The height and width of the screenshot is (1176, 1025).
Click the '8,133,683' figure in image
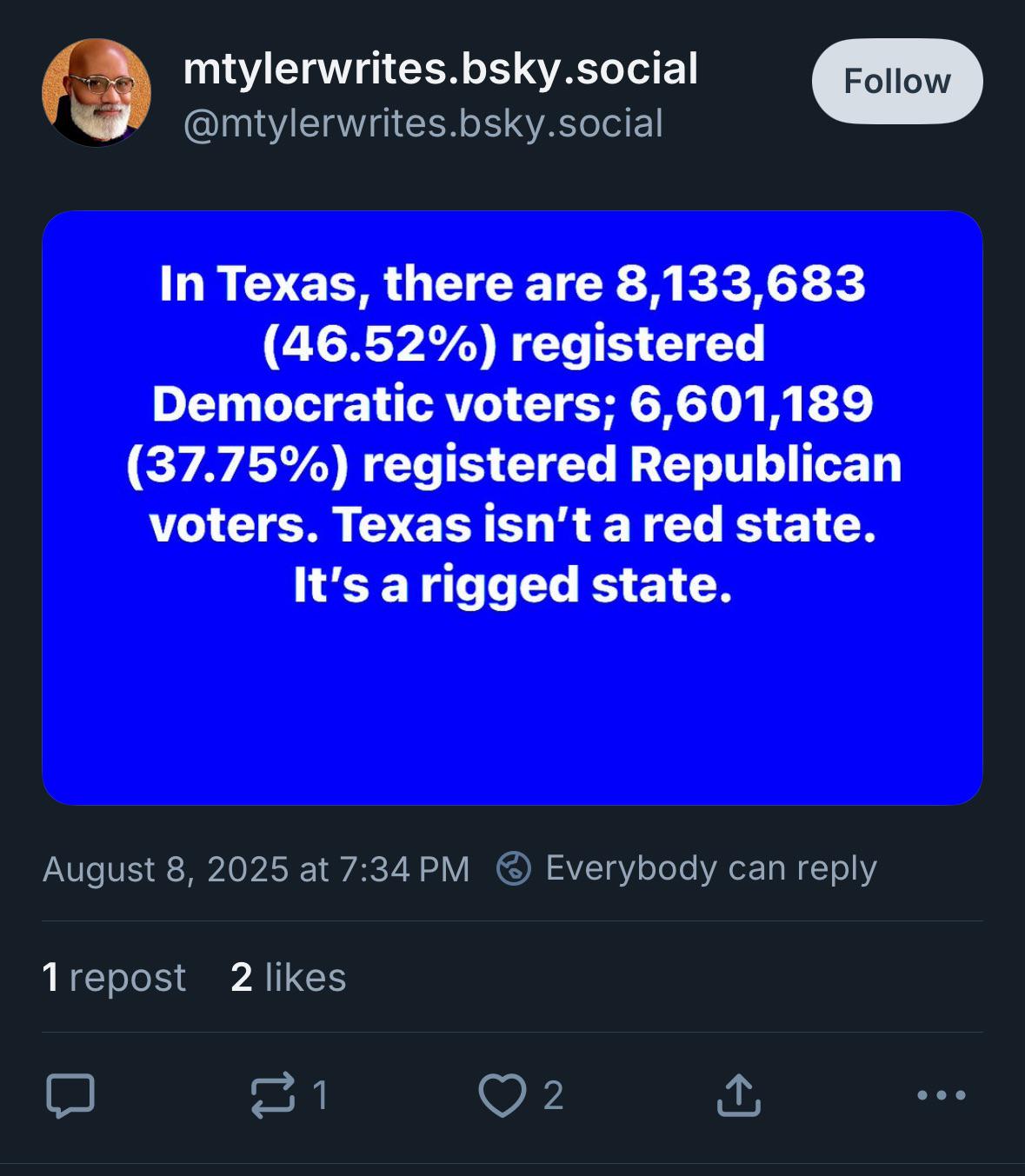741,283
